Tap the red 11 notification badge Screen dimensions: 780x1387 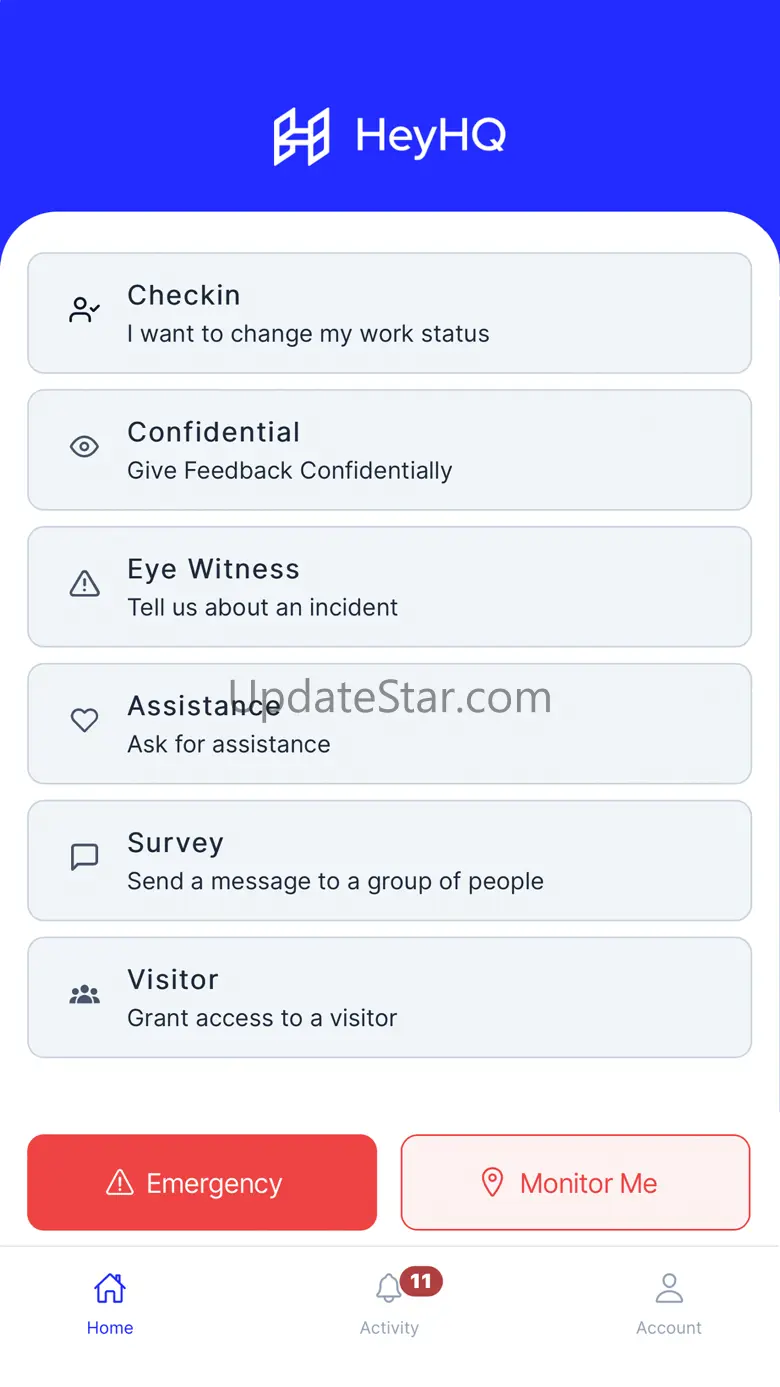click(421, 1281)
